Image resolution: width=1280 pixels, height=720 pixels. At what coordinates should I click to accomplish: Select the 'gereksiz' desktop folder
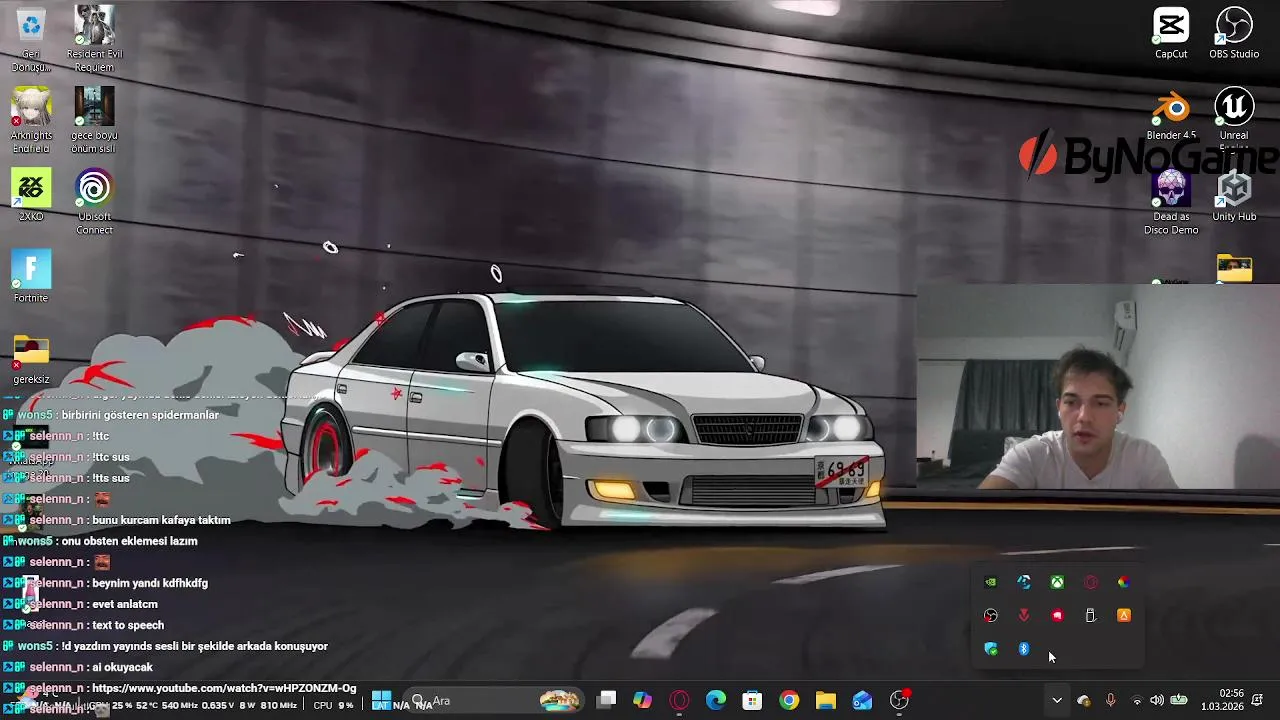pos(31,359)
